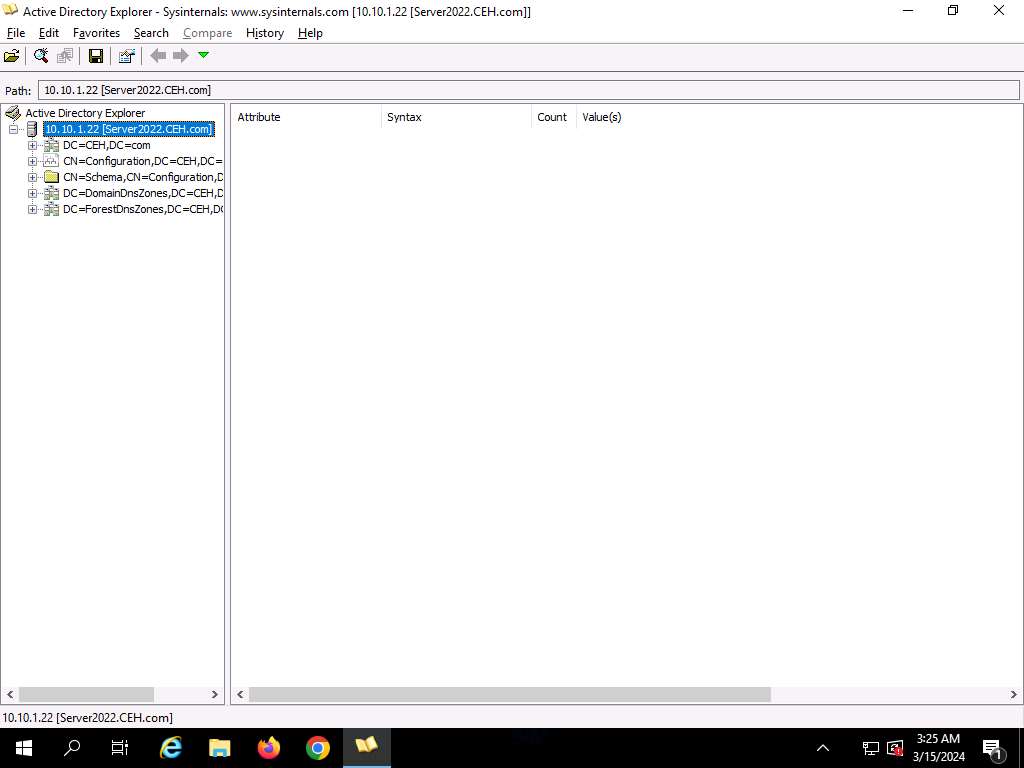Open the Search menu
The height and width of the screenshot is (768, 1024).
(151, 33)
